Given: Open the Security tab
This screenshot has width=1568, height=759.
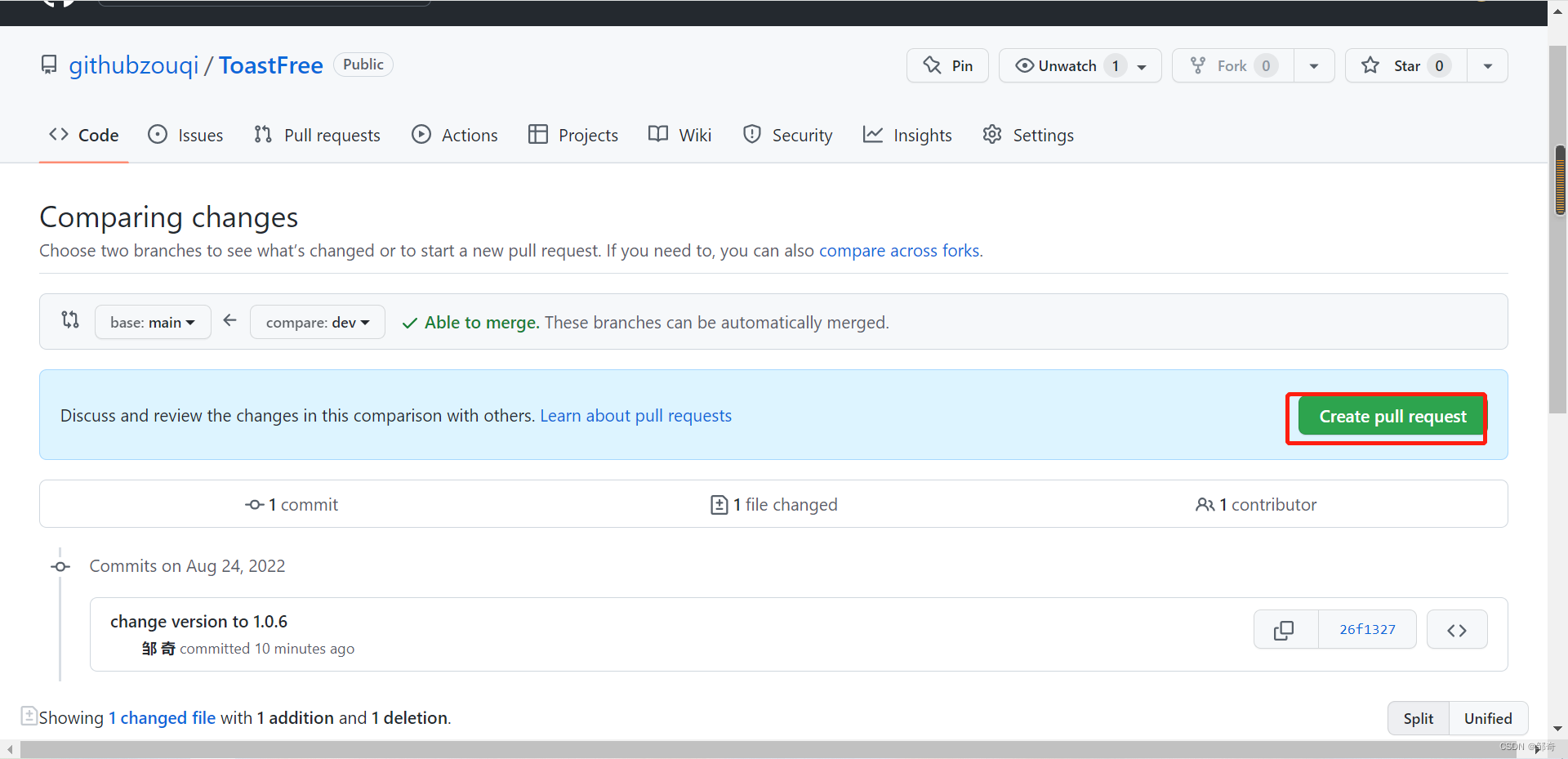Looking at the screenshot, I should click(x=787, y=135).
